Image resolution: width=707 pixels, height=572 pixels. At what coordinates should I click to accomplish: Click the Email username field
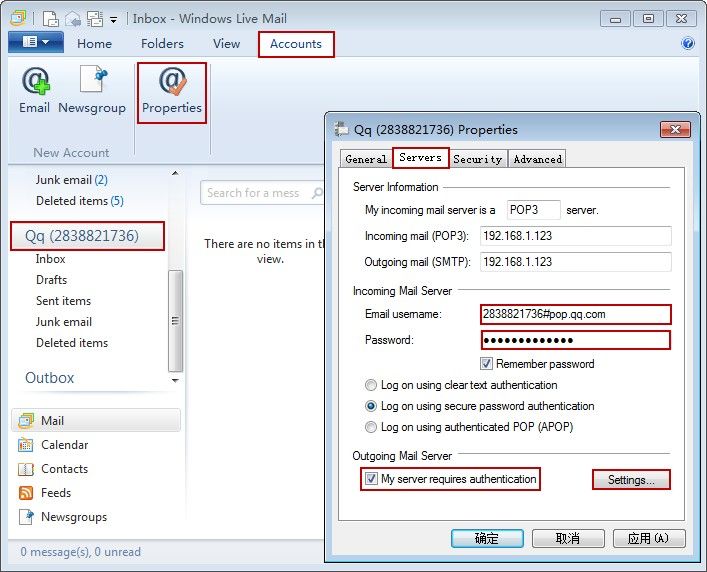[576, 314]
